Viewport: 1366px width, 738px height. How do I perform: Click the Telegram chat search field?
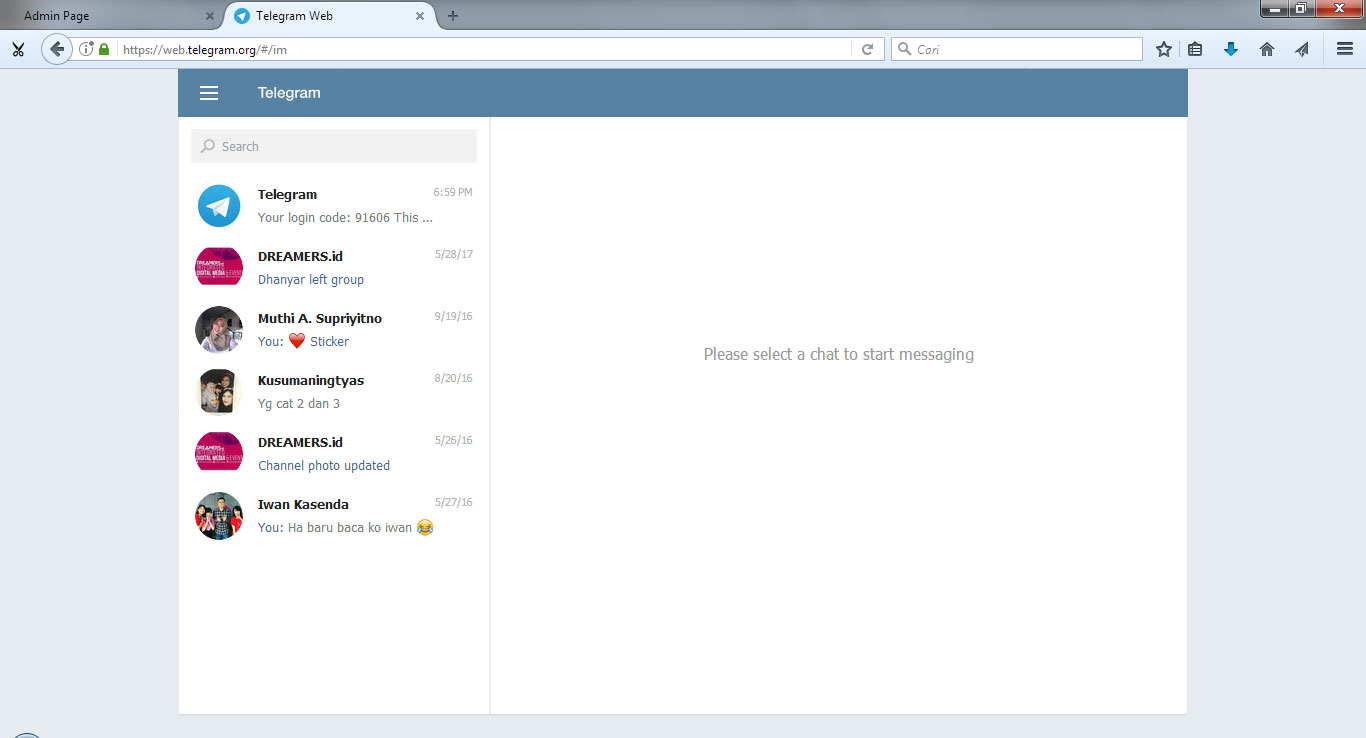coord(334,146)
